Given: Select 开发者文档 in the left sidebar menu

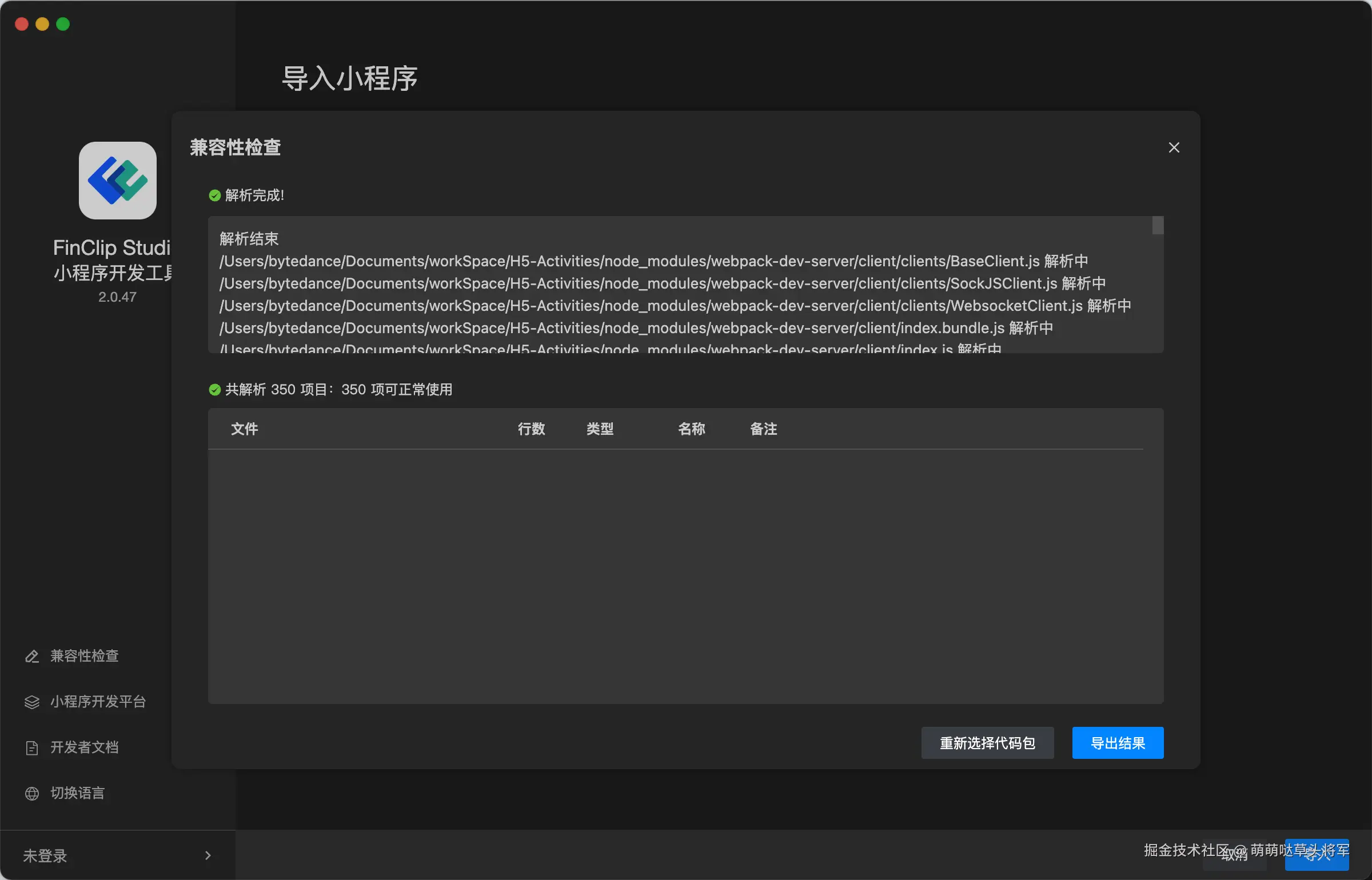Looking at the screenshot, I should click(x=84, y=747).
